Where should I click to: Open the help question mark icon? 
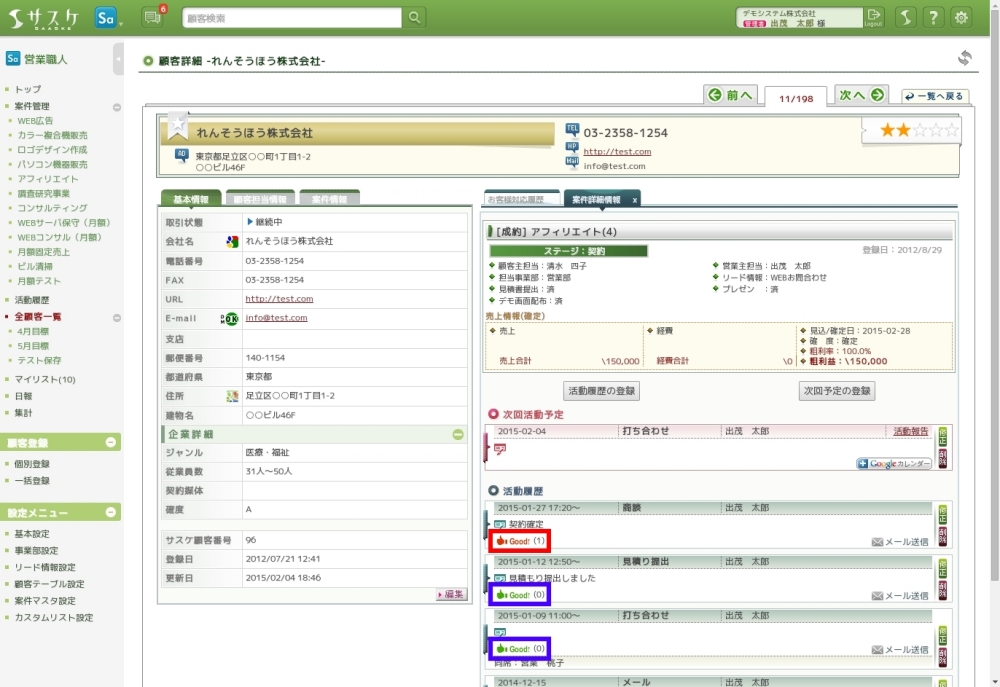[x=932, y=17]
